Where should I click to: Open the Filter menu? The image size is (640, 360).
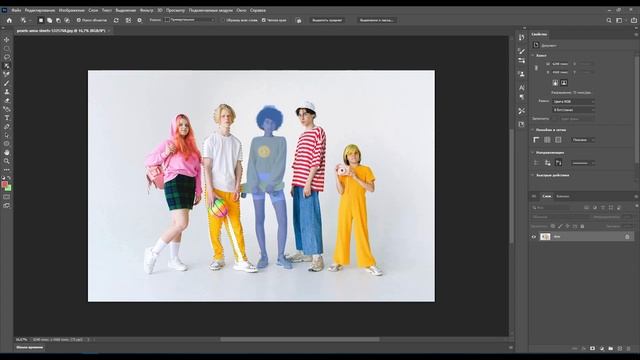pos(147,10)
